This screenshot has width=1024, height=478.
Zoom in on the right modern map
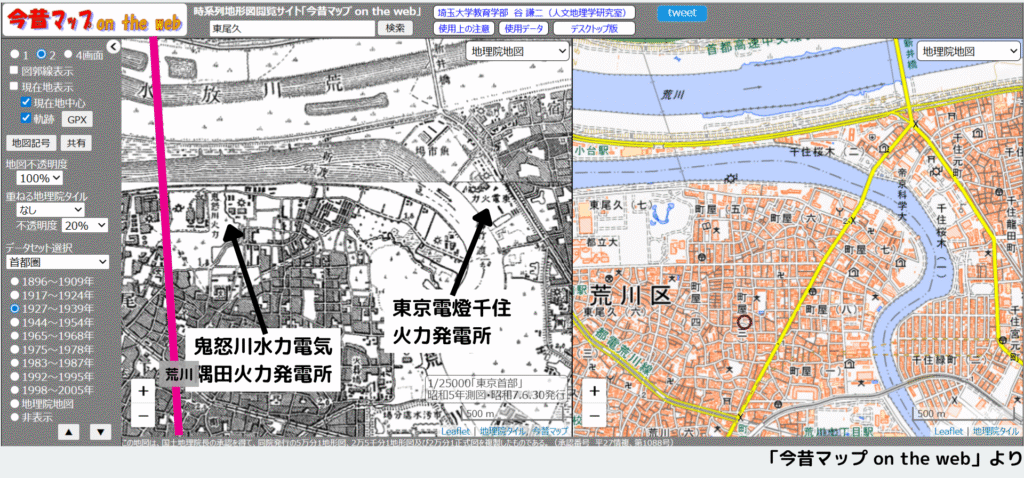[594, 391]
